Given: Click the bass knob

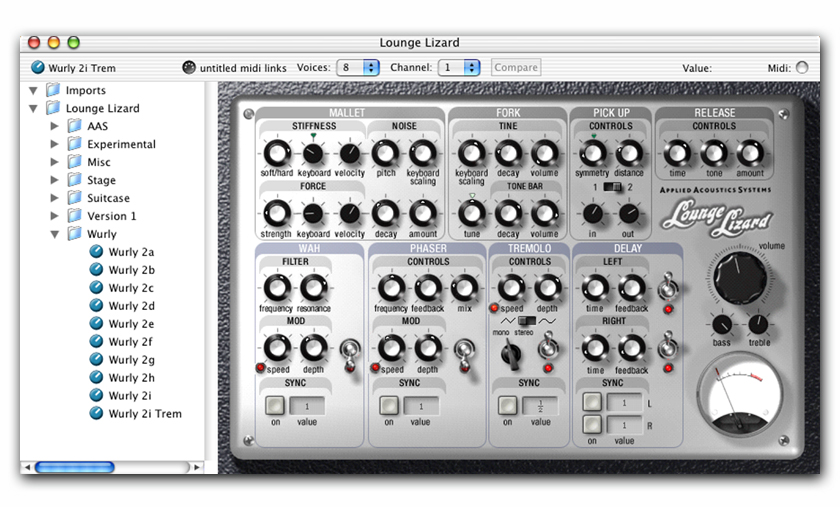Looking at the screenshot, I should tap(722, 324).
